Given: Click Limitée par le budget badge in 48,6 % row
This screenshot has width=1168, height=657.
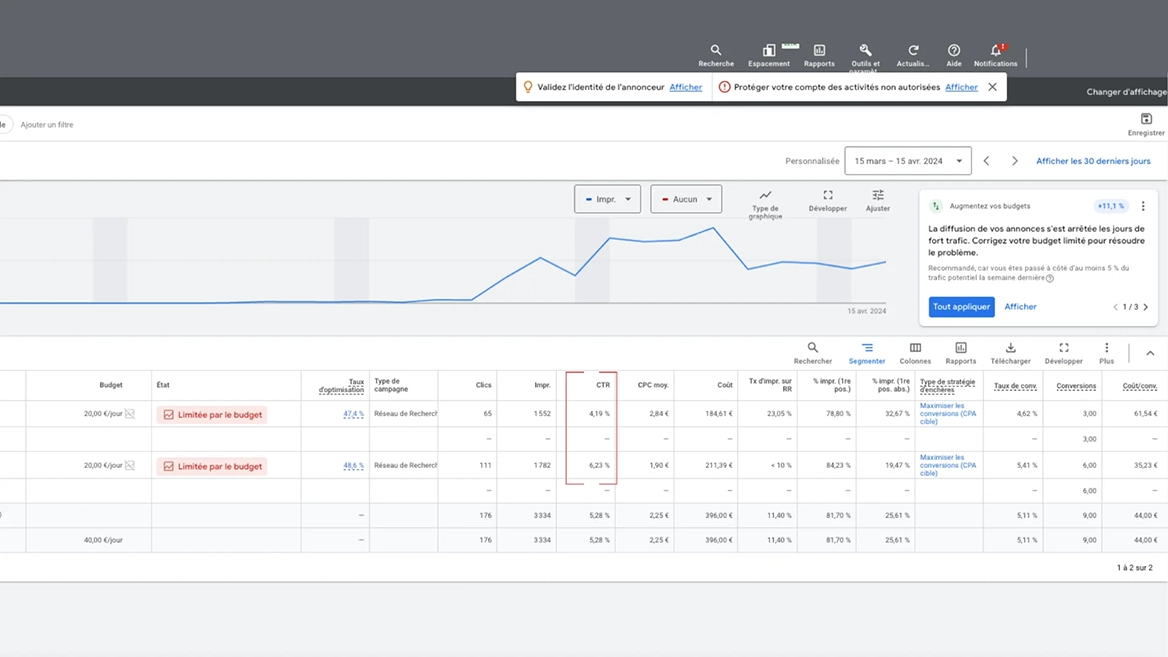Looking at the screenshot, I should [x=212, y=466].
